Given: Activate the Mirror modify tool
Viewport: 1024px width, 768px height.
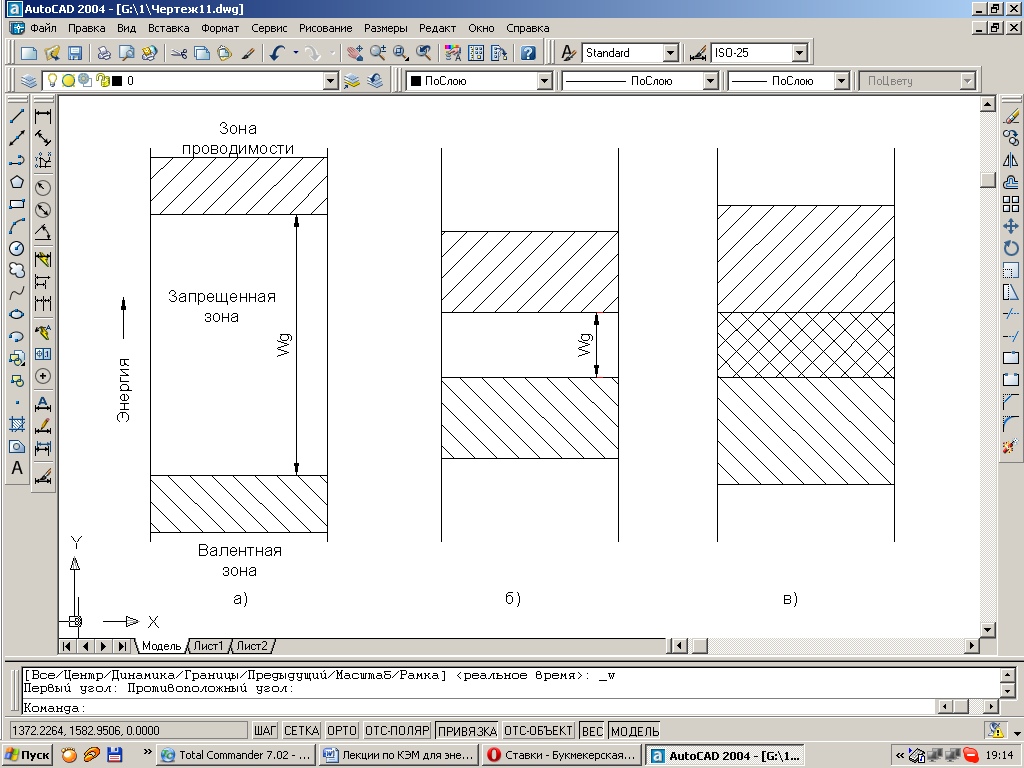Looking at the screenshot, I should (1010, 160).
